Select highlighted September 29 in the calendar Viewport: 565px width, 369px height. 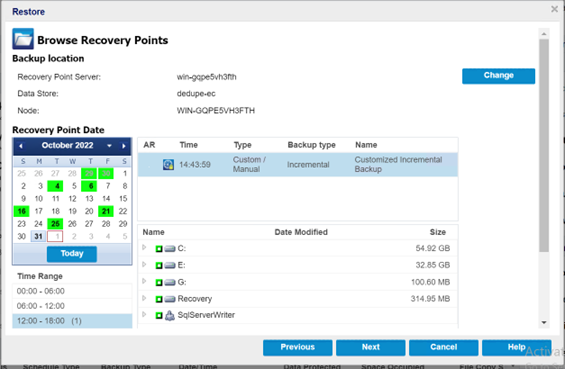point(89,174)
